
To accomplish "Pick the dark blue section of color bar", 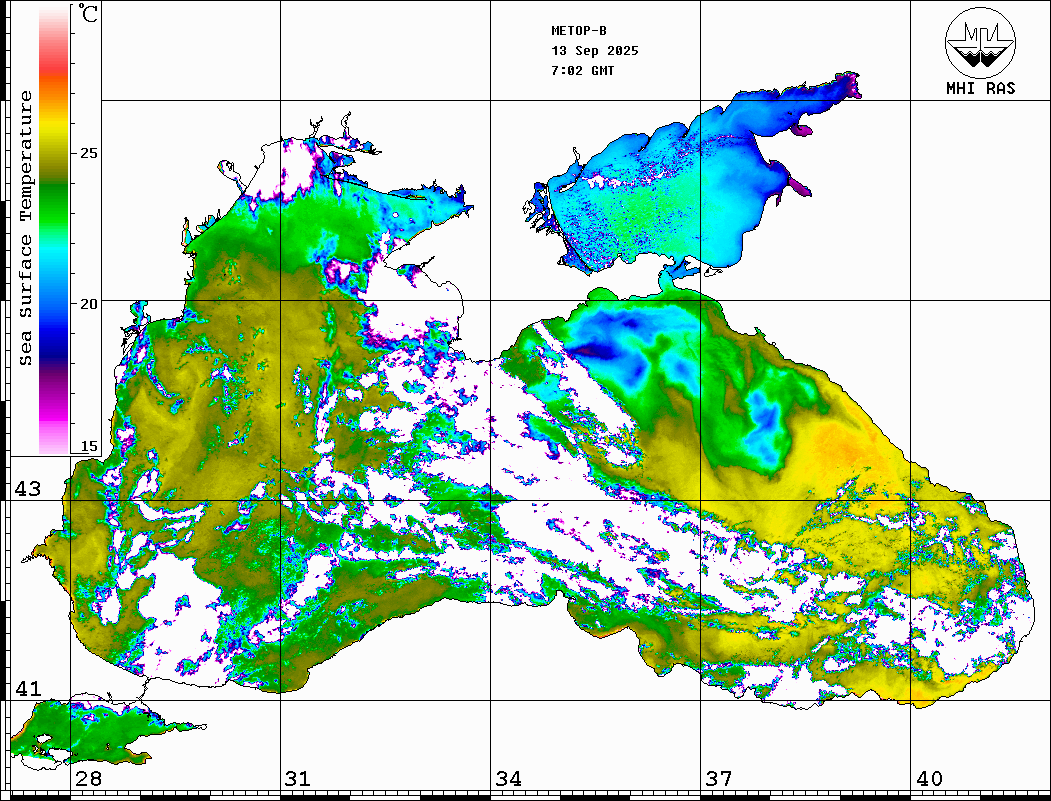I will click(x=54, y=330).
